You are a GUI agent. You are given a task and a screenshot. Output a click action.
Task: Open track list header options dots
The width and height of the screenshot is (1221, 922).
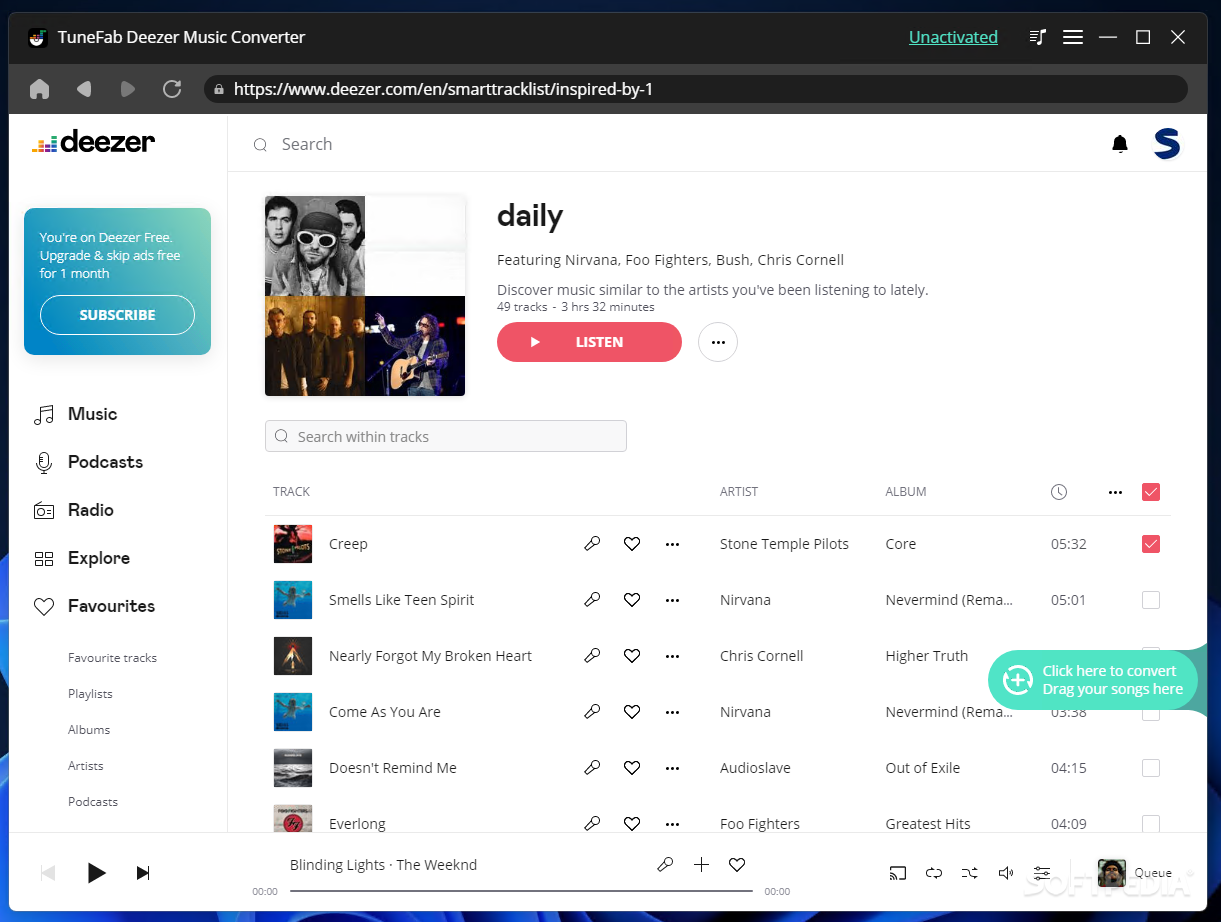coord(1116,492)
